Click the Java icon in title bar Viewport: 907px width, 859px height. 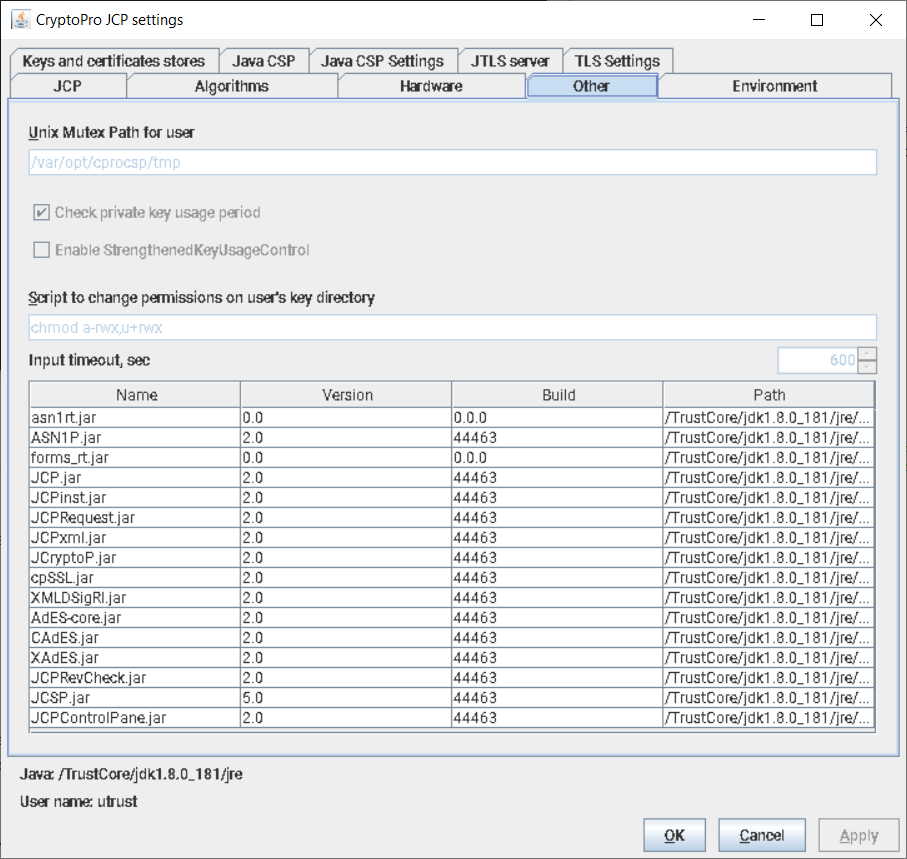19,20
